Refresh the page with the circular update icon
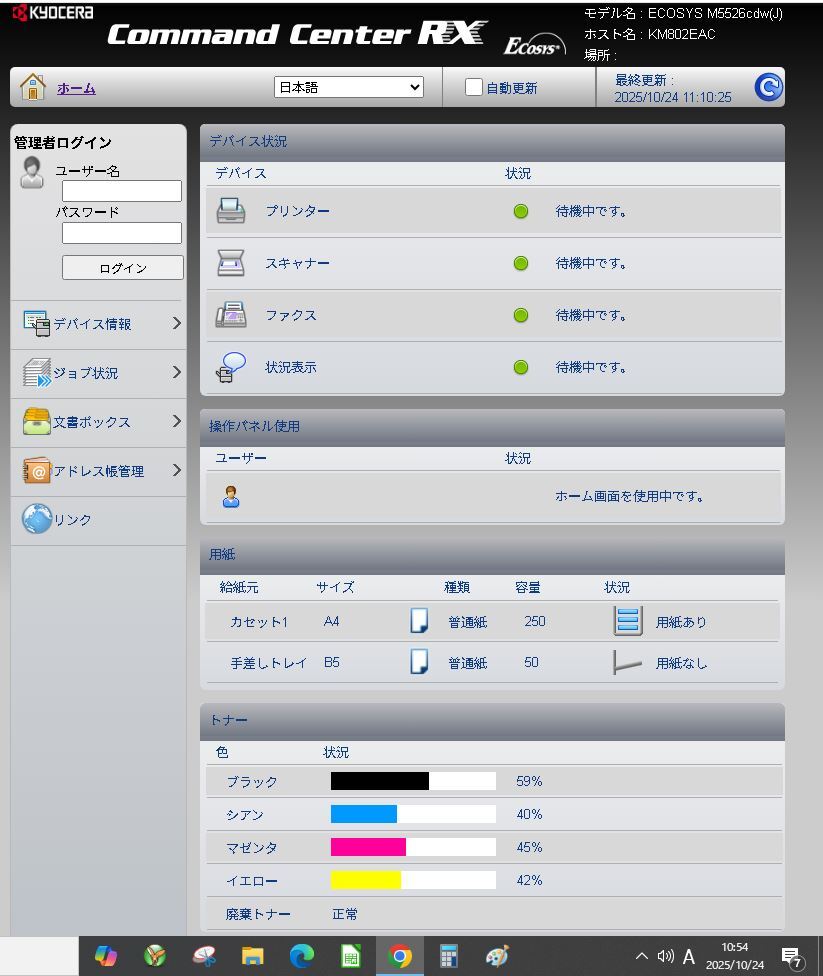 [x=766, y=87]
